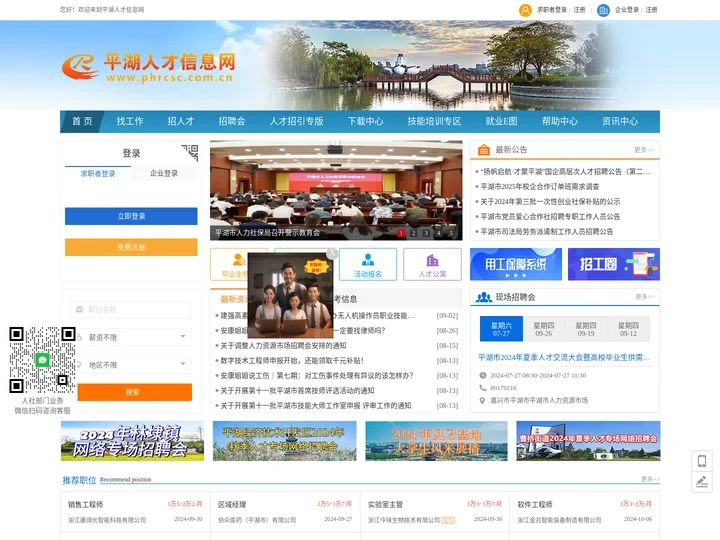Open 招聘会 in navigation bar
This screenshot has height=540, width=720.
click(x=232, y=121)
